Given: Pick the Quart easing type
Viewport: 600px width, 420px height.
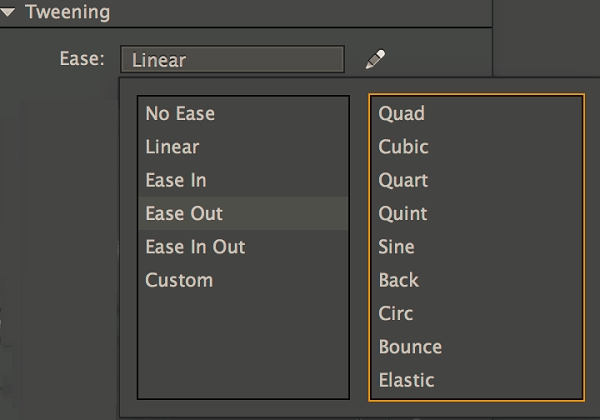Looking at the screenshot, I should (403, 180).
